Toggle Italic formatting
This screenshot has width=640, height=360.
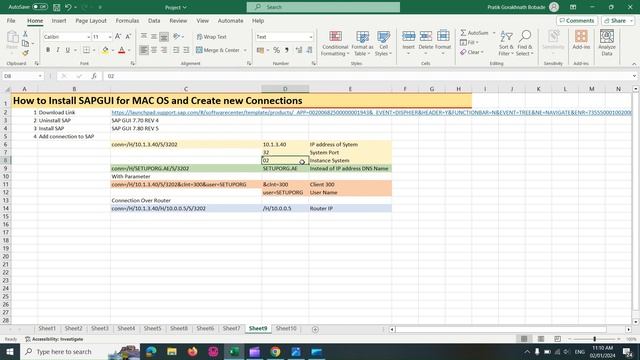pos(58,50)
